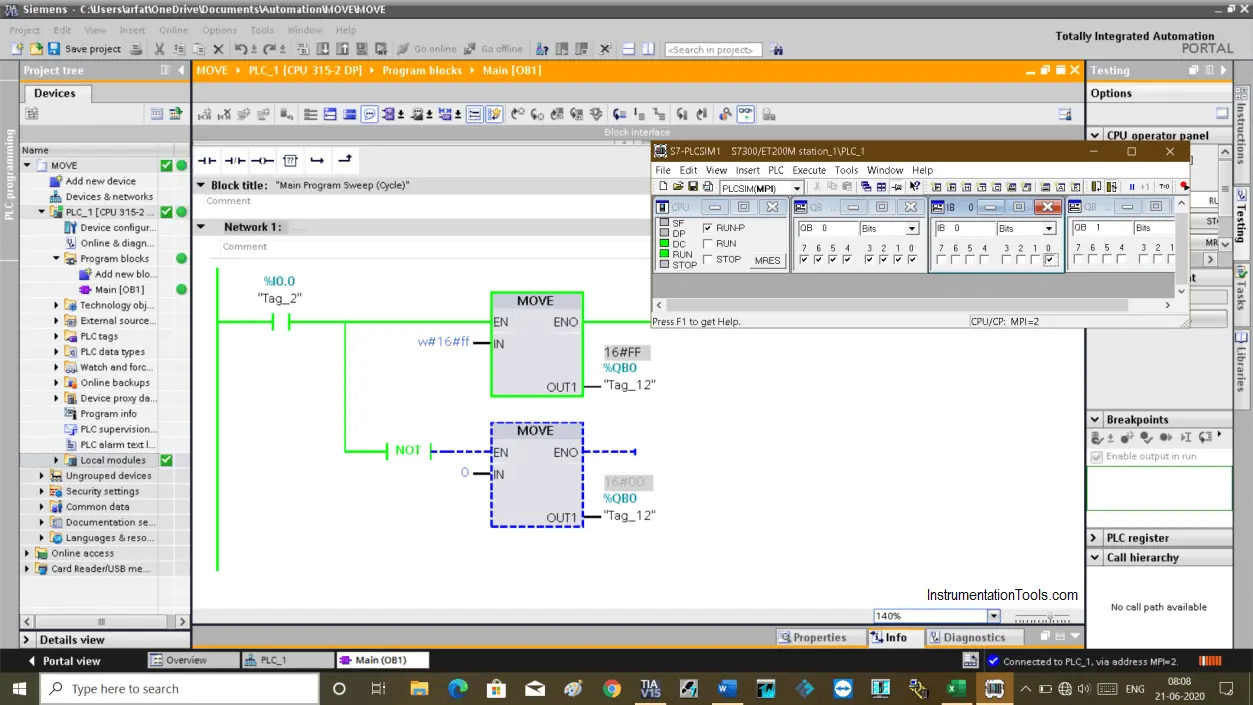Click PLCSIM save icon

[x=693, y=187]
